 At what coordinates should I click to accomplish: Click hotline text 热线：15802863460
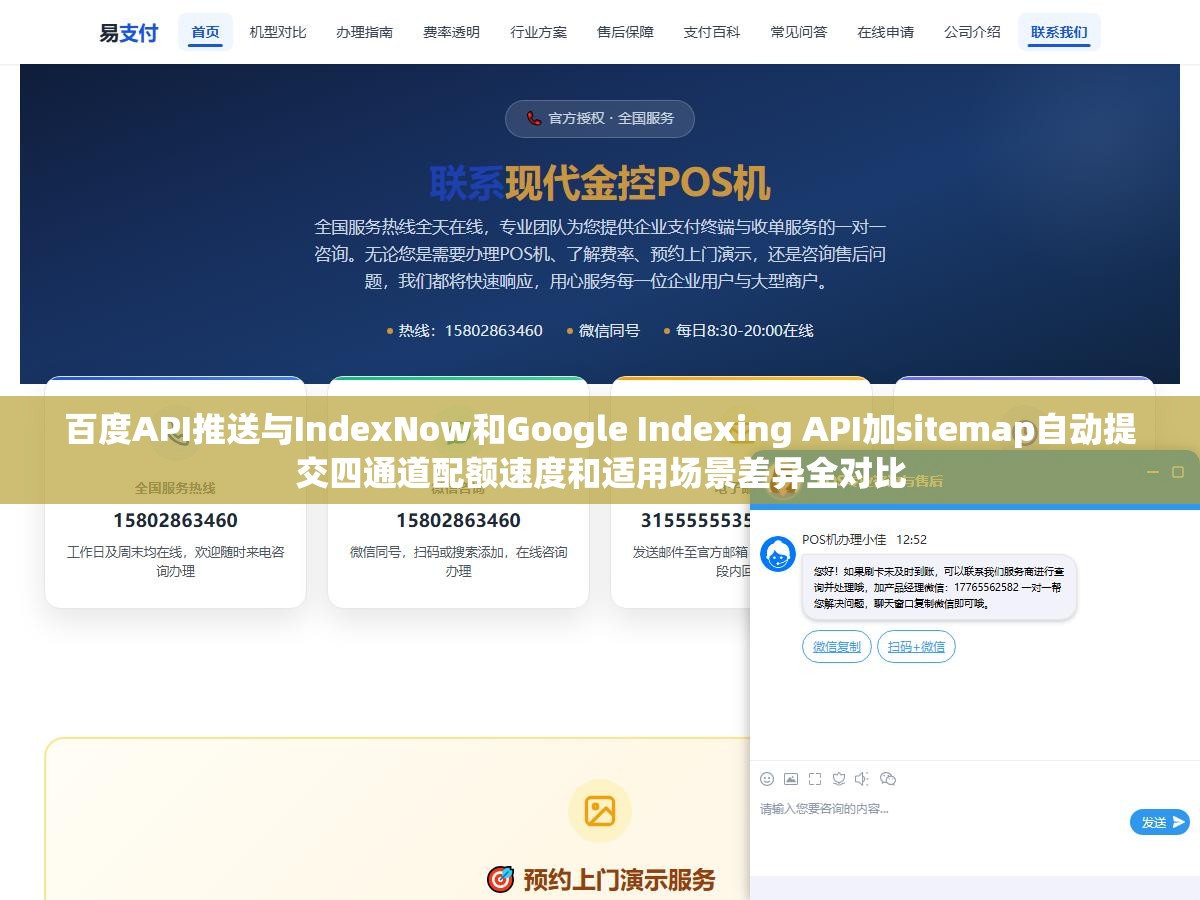(470, 330)
